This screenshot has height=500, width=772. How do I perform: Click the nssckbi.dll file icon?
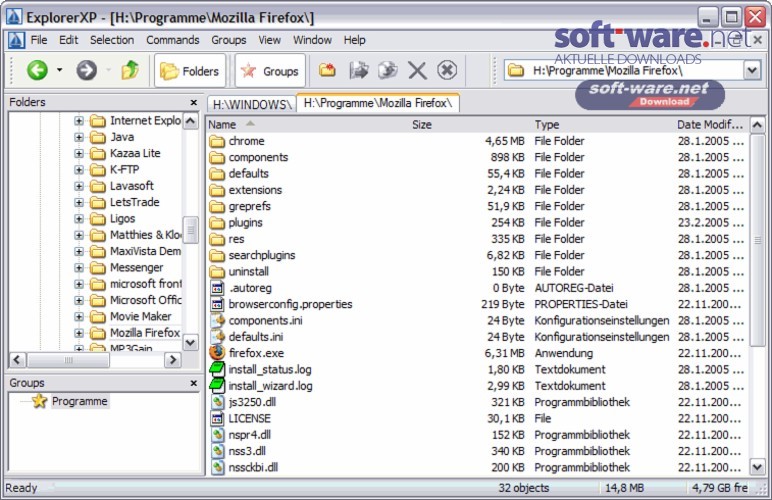(x=217, y=468)
